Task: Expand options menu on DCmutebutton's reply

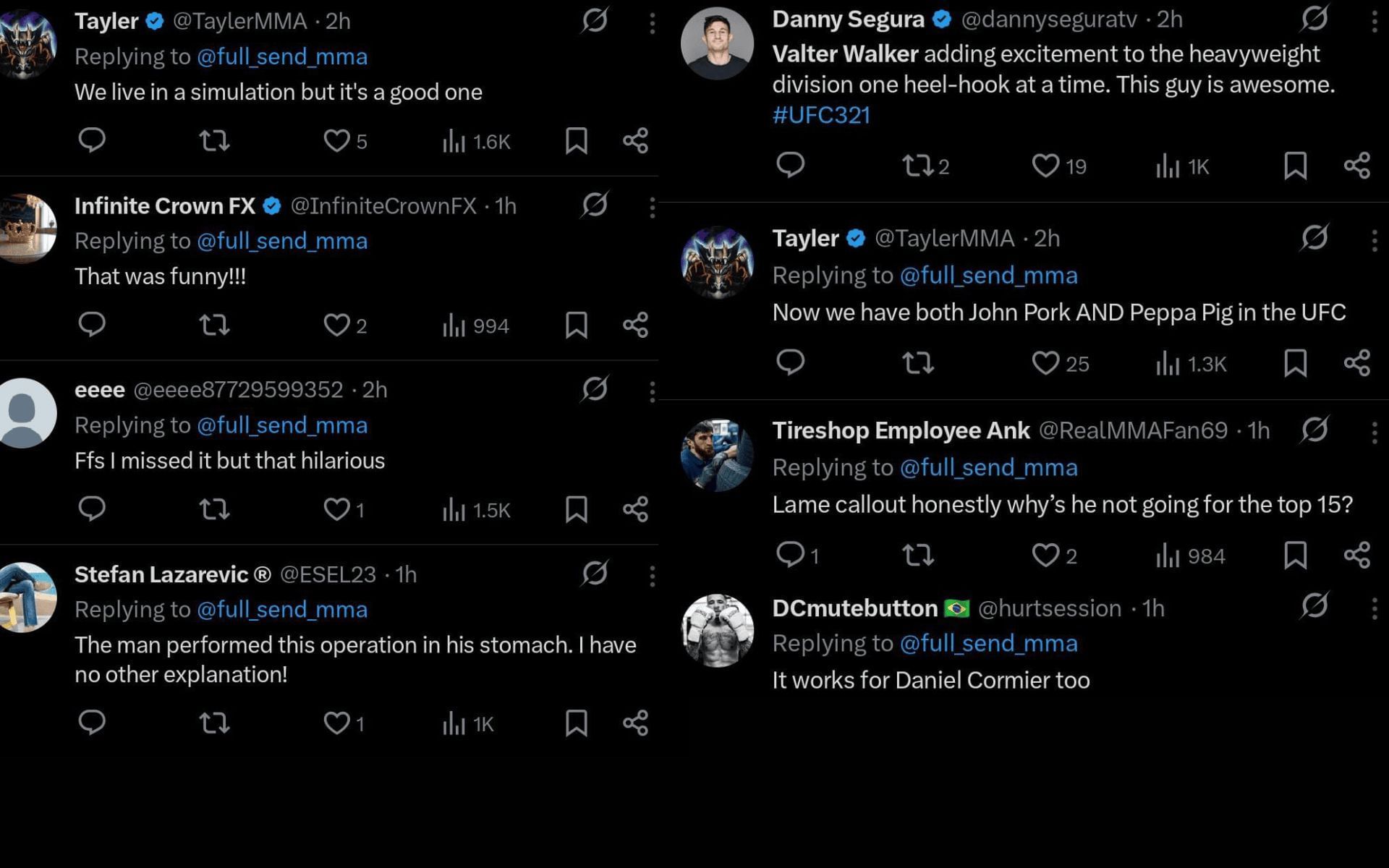Action: point(1375,608)
